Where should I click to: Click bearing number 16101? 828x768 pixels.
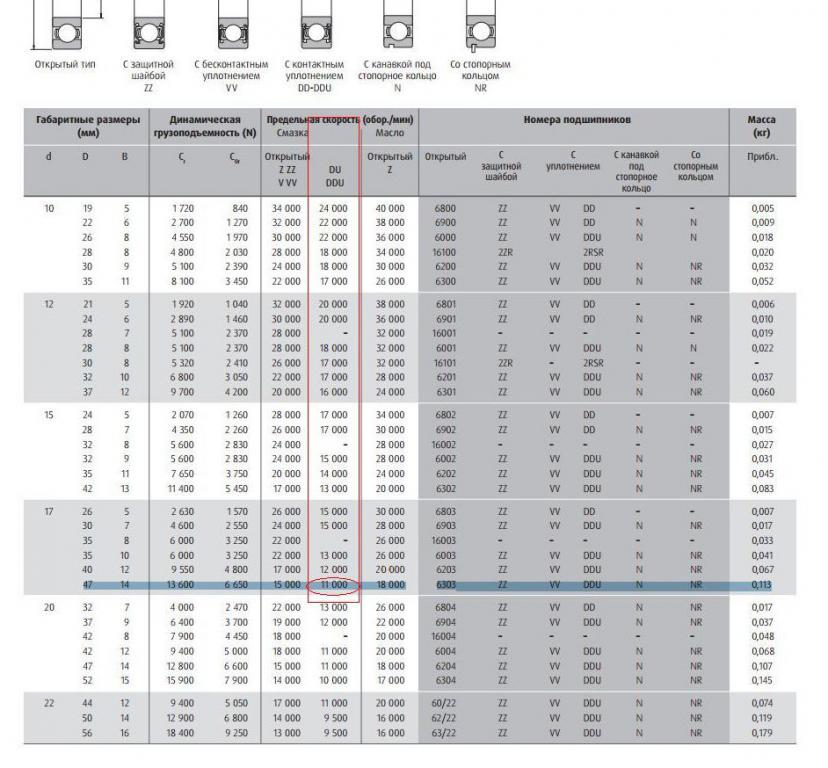(x=444, y=363)
